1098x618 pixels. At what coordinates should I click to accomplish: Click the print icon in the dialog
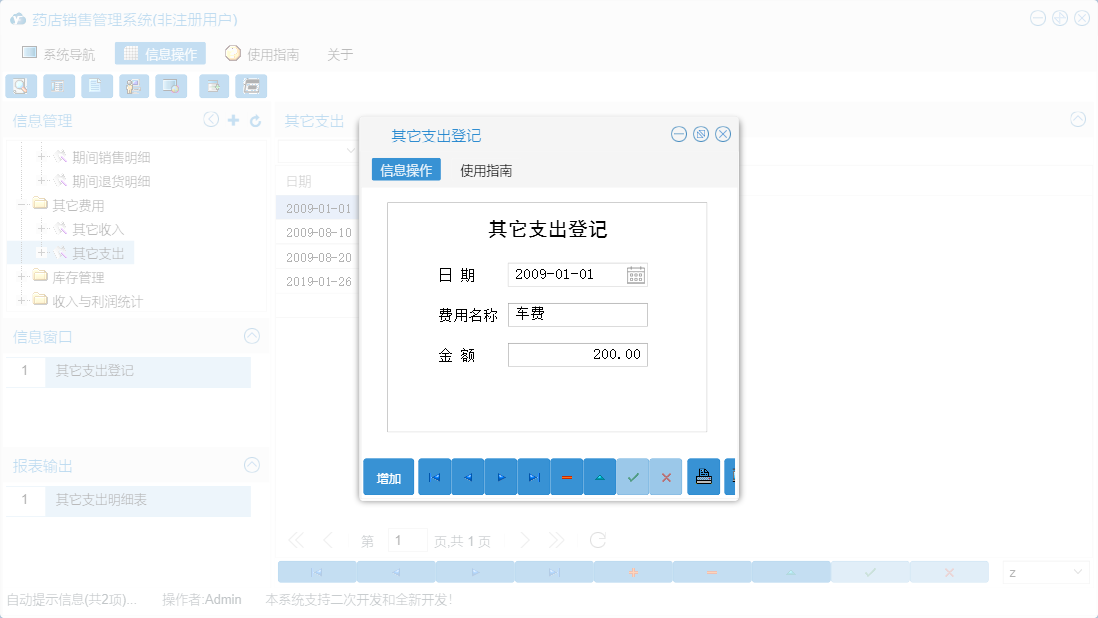click(x=703, y=477)
